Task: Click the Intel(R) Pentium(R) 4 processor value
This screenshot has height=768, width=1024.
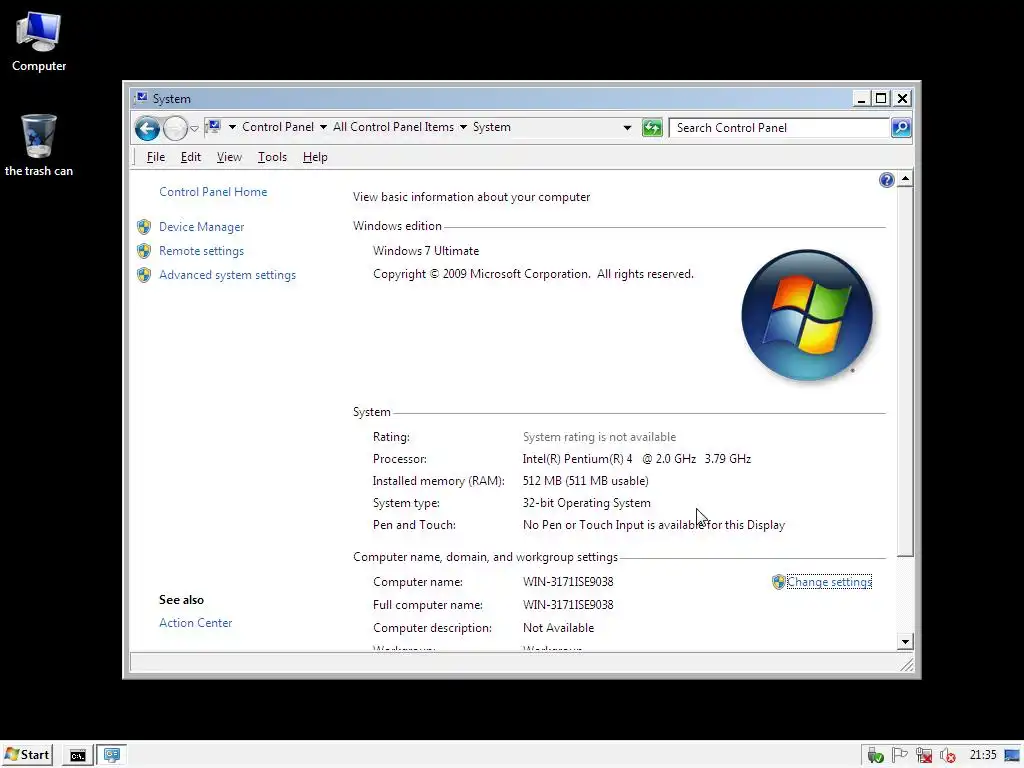Action: (x=637, y=459)
